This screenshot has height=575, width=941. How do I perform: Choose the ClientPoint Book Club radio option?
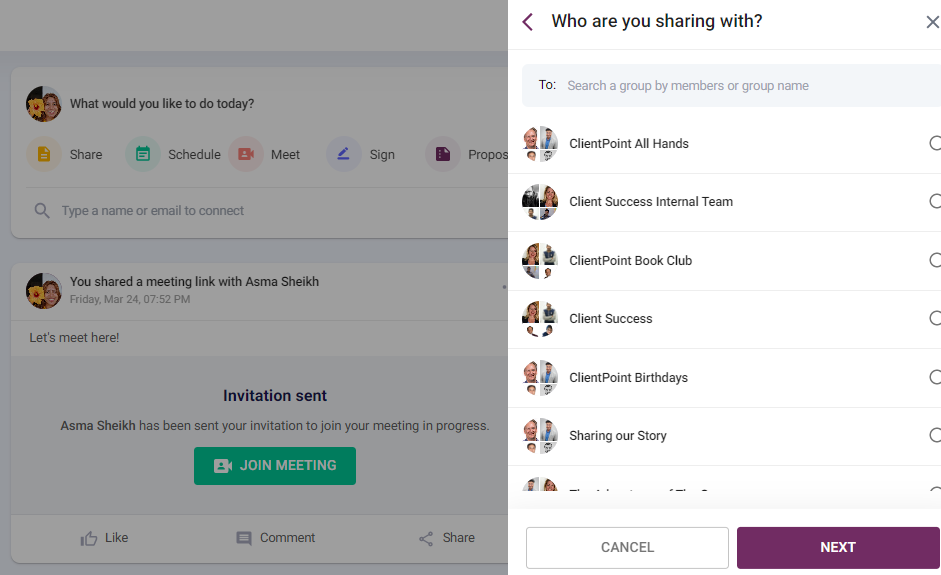[x=935, y=260]
